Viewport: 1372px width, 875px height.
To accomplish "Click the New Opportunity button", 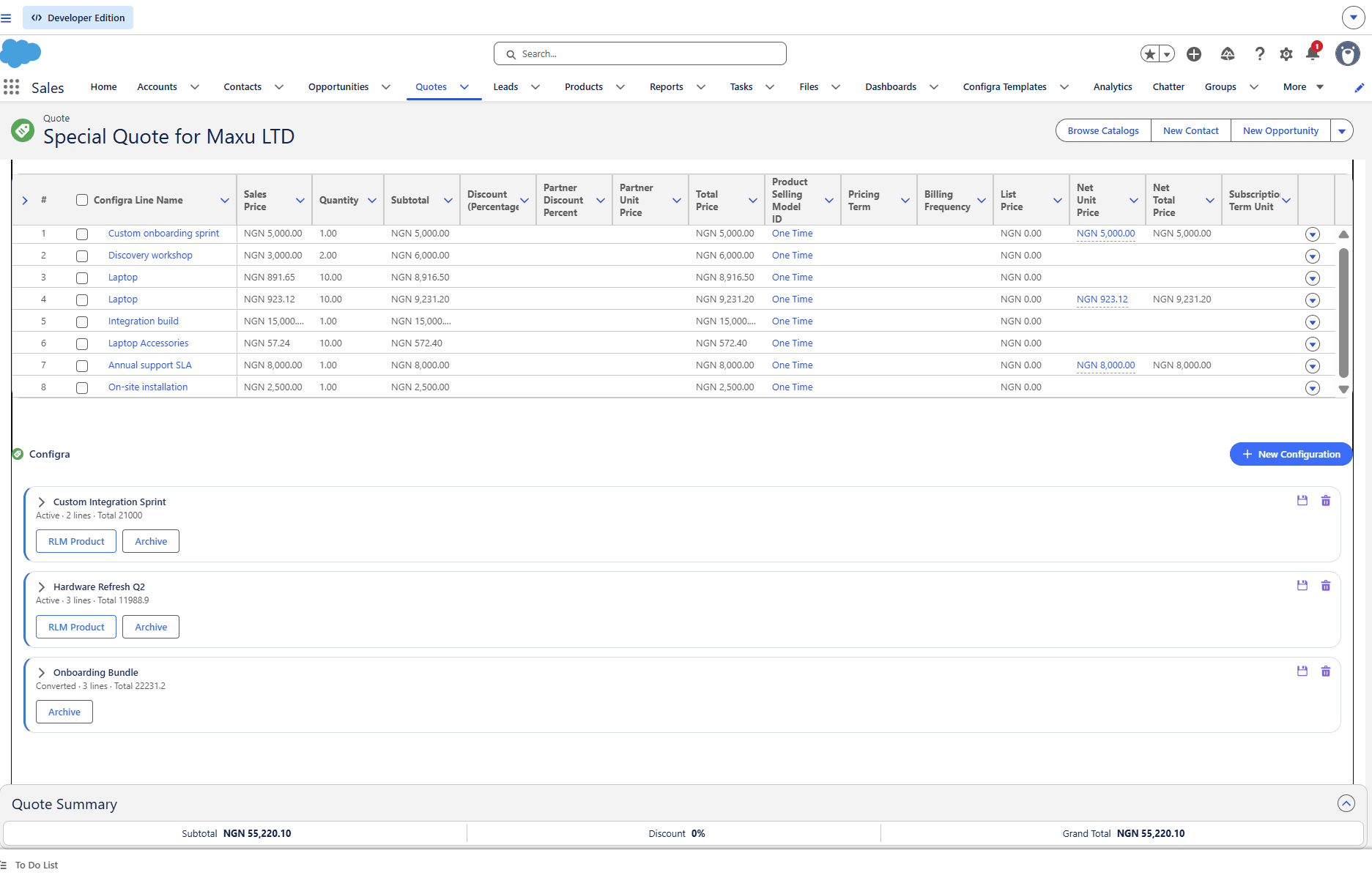I will coord(1280,131).
